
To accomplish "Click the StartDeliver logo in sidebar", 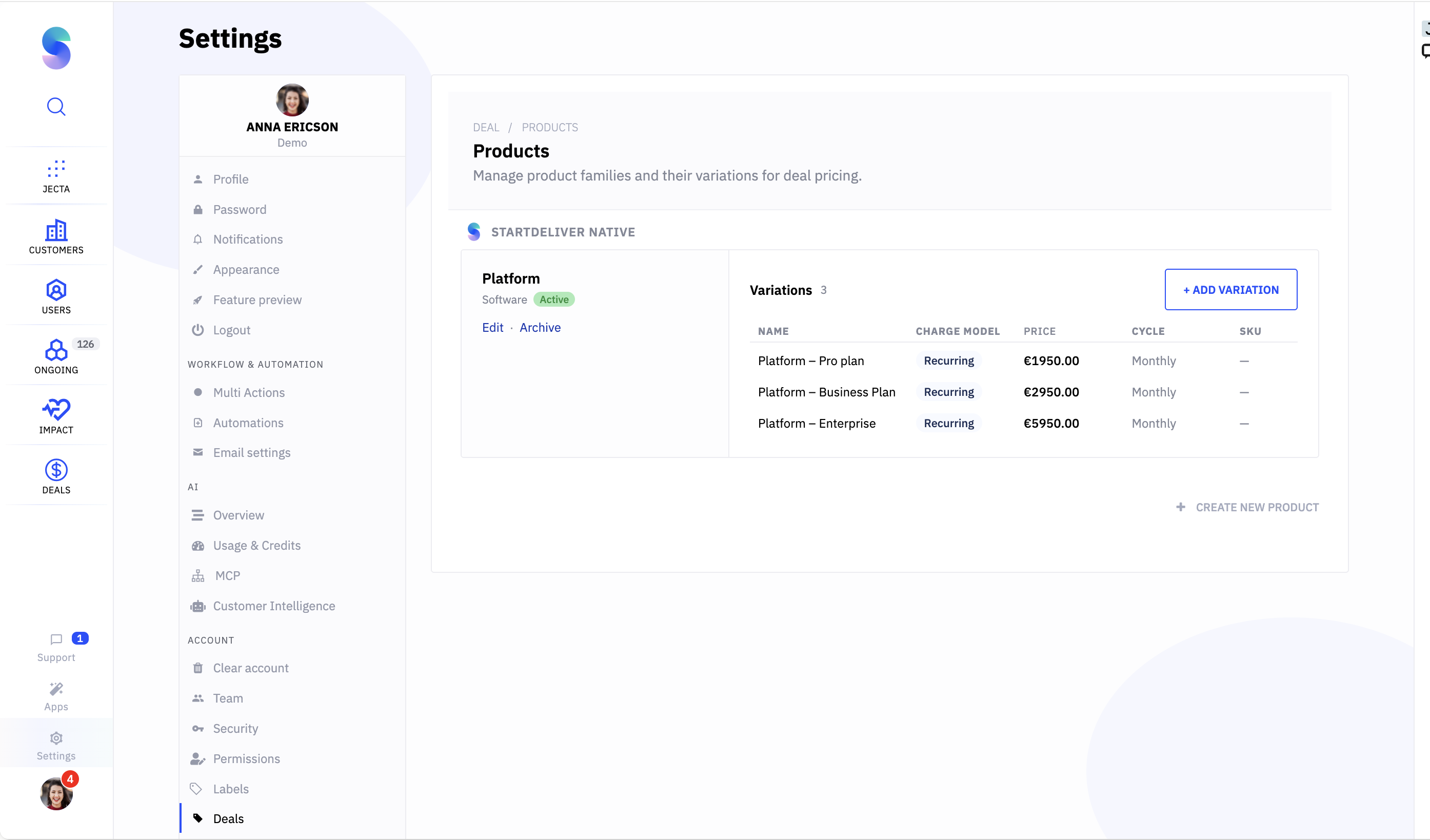I will pos(56,48).
